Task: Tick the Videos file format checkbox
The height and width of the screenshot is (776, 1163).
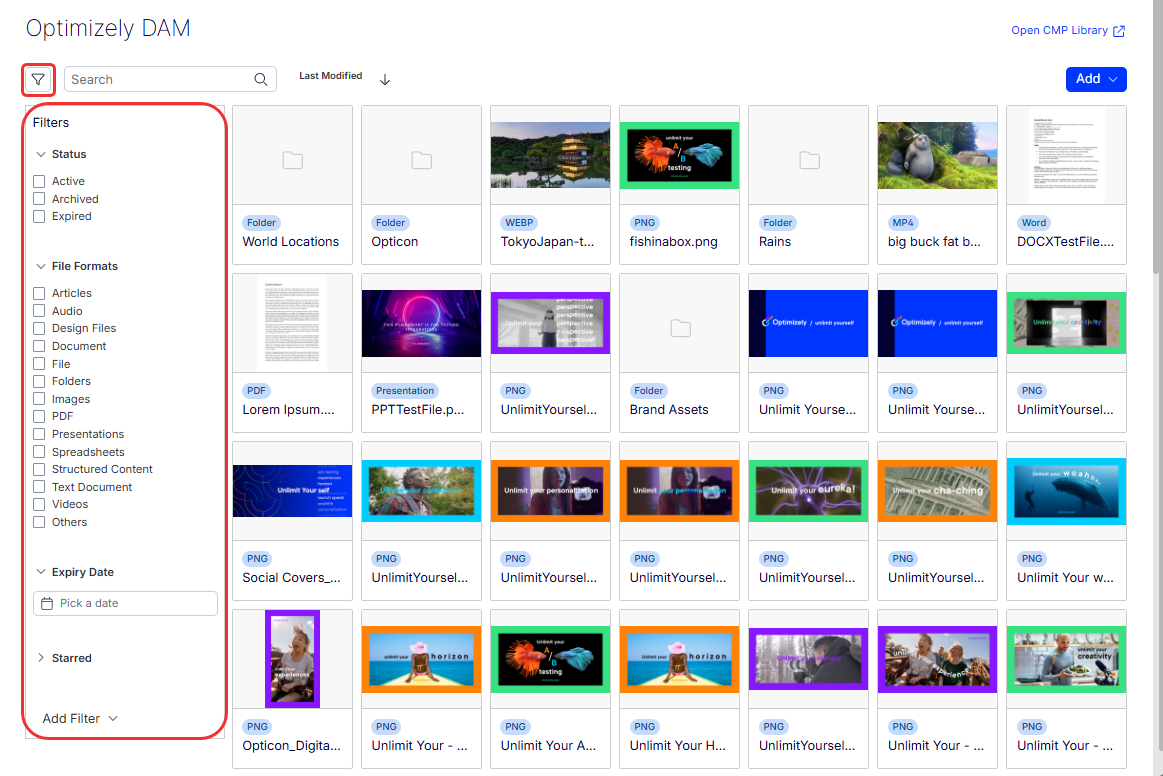Action: (x=39, y=504)
